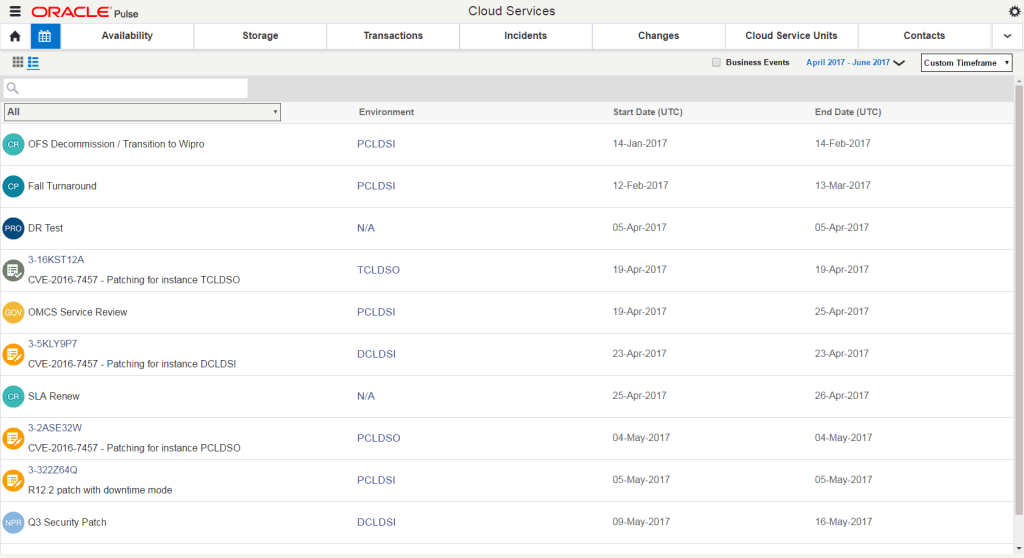
Task: Click change icon beside 3-16KST12A
Action: pyautogui.click(x=13, y=270)
